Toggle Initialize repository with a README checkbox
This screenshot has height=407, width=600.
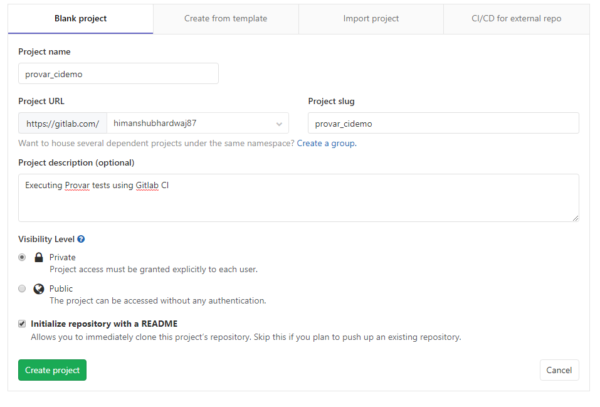[22, 324]
